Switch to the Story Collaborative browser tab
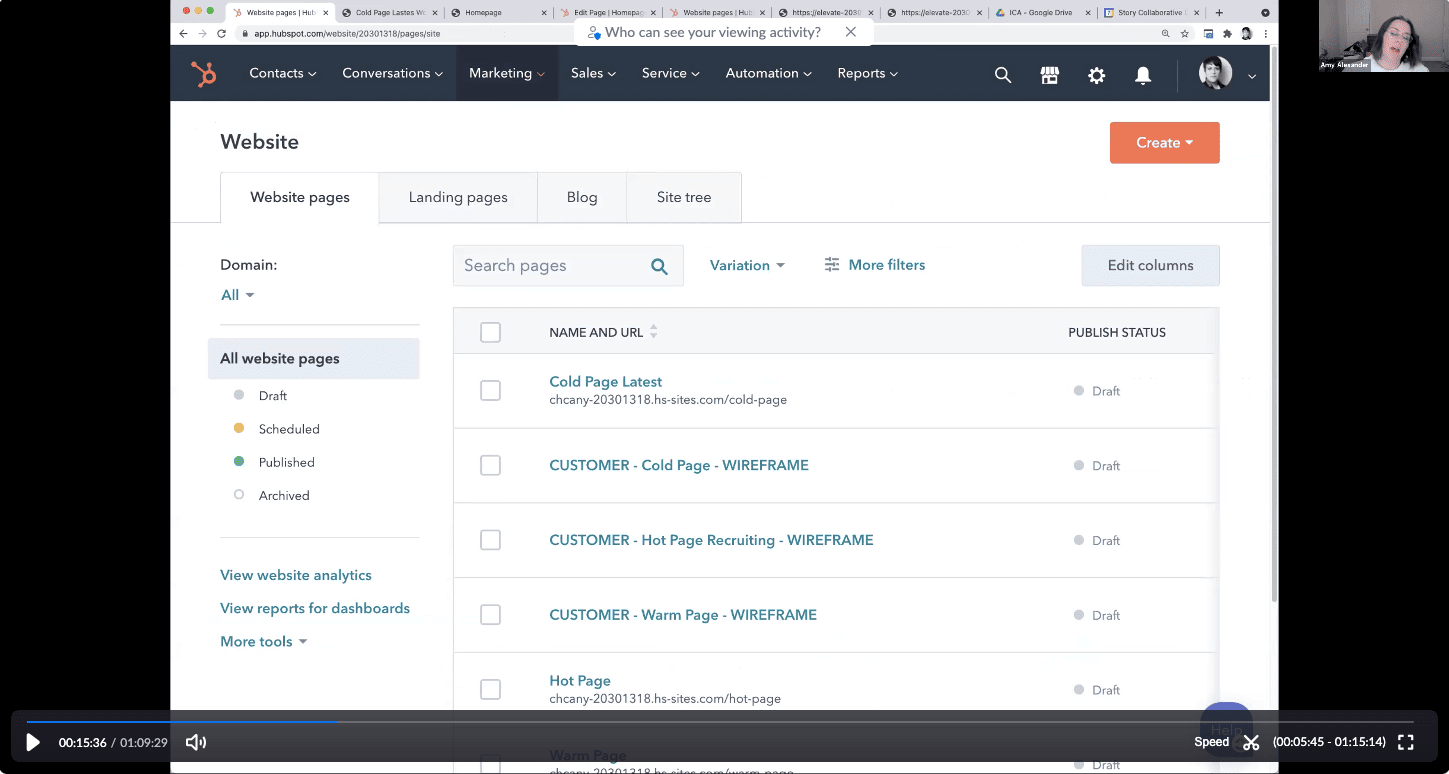The image size is (1449, 774). 1152,13
